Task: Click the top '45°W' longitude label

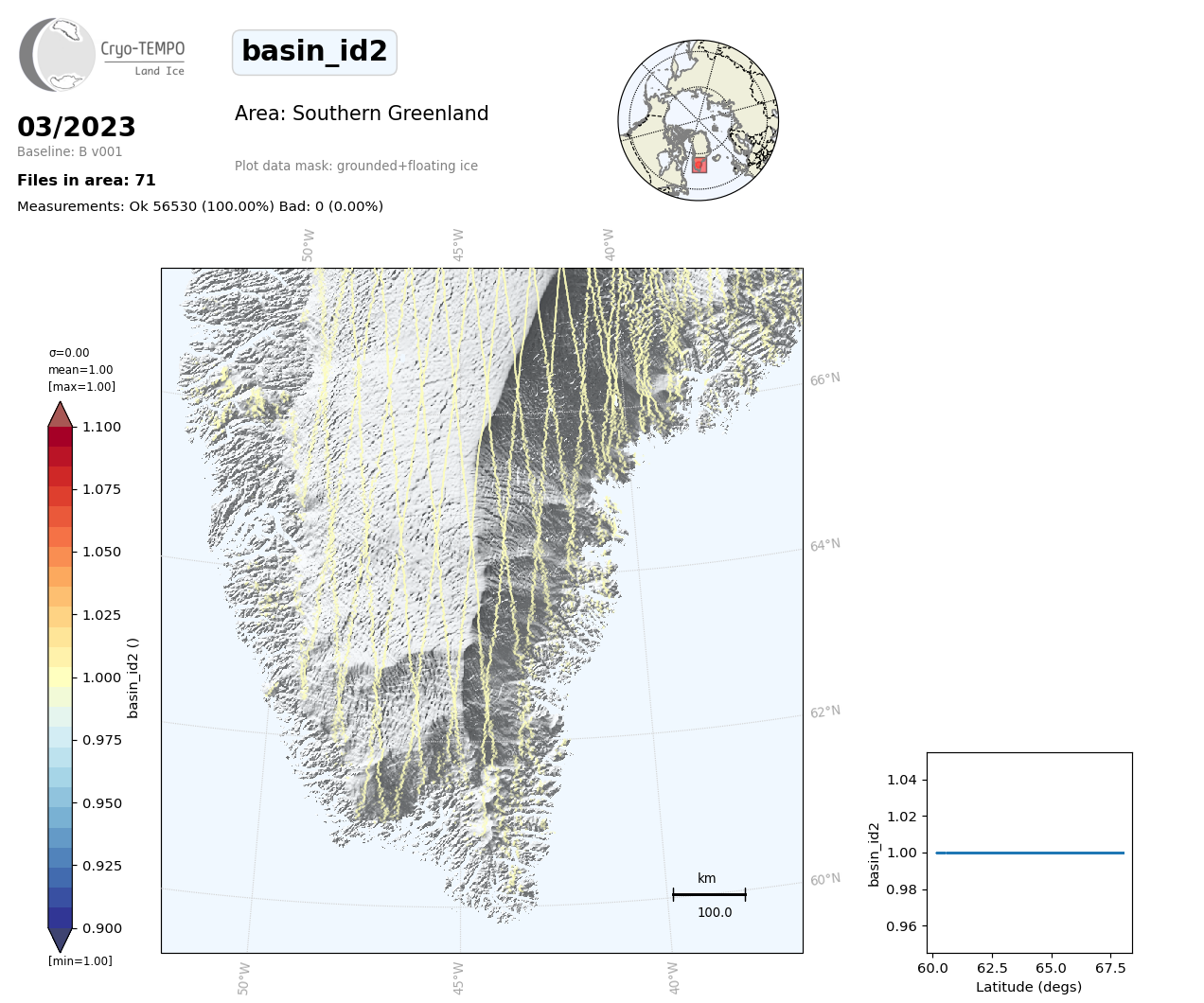Action: point(459,245)
